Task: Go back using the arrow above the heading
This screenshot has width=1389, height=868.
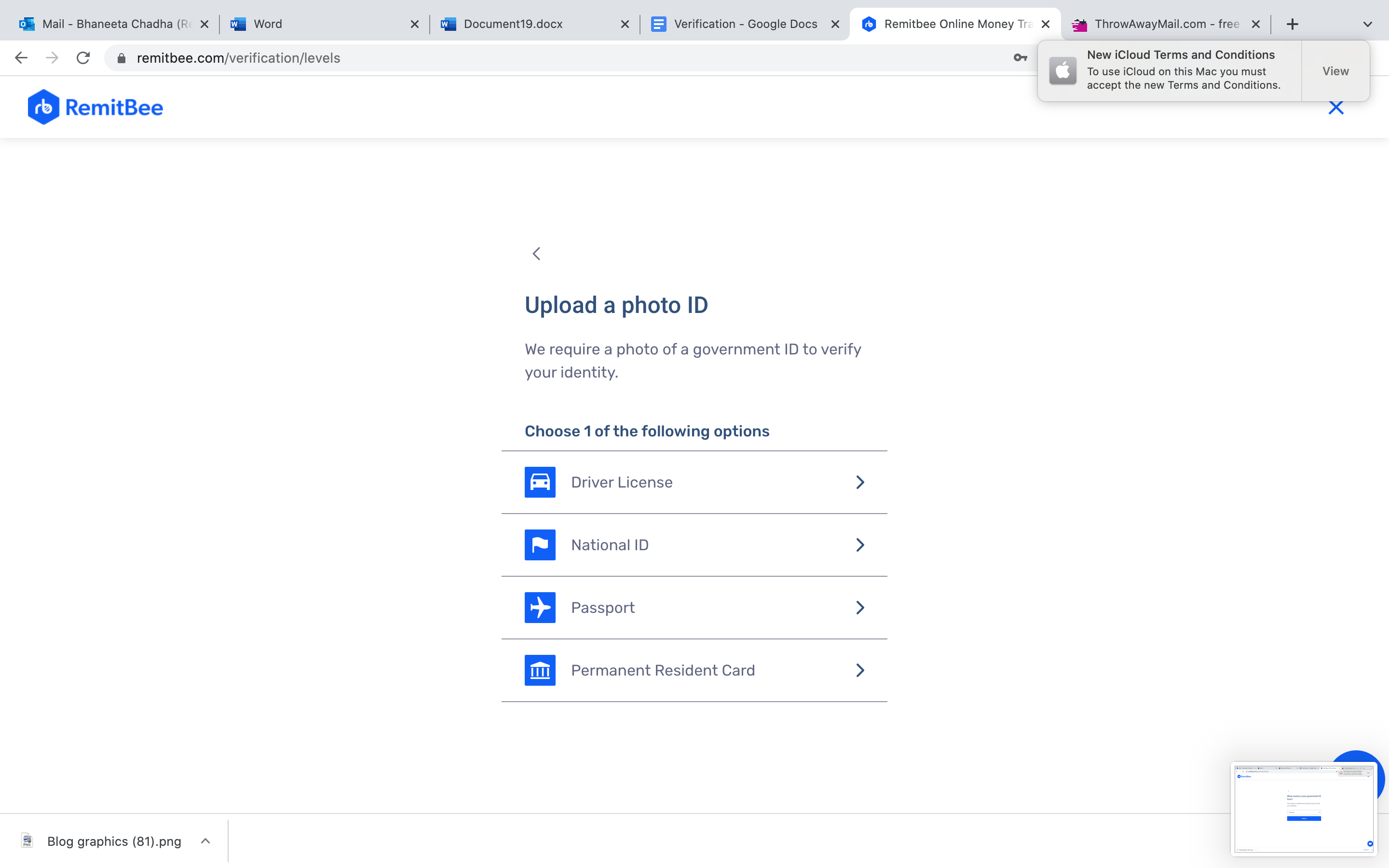Action: (537, 254)
